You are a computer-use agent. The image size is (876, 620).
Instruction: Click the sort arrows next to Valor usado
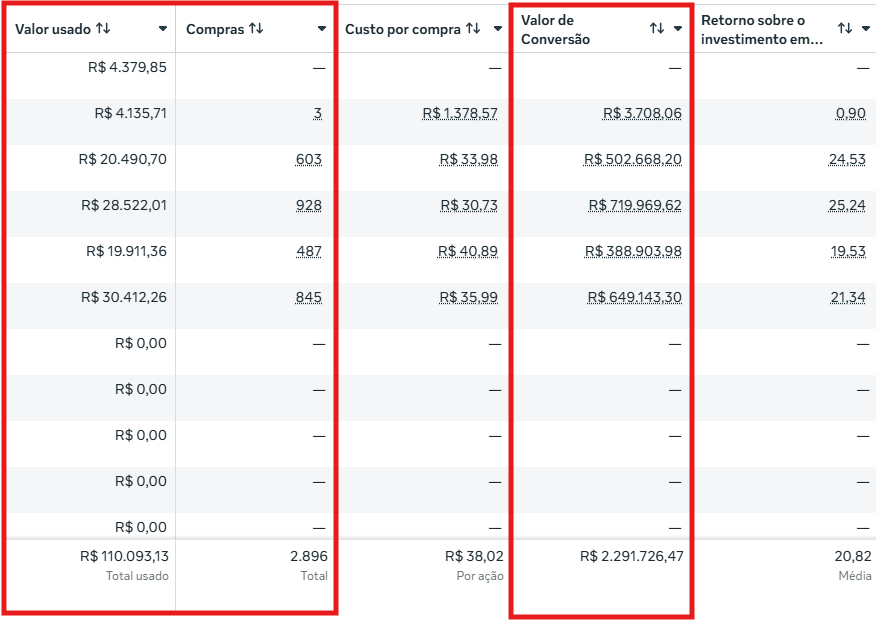[103, 29]
